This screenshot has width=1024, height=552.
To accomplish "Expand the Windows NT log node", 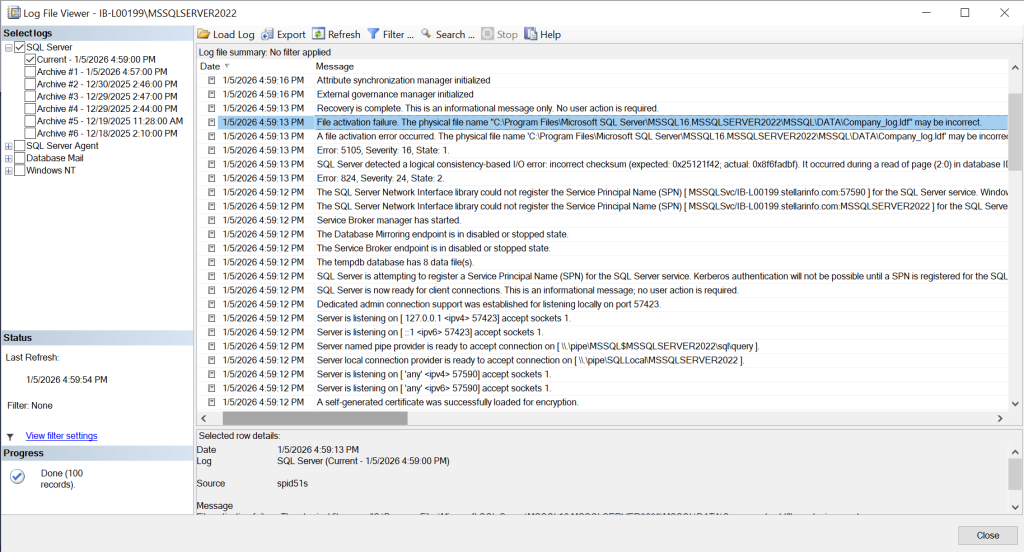I will [9, 171].
